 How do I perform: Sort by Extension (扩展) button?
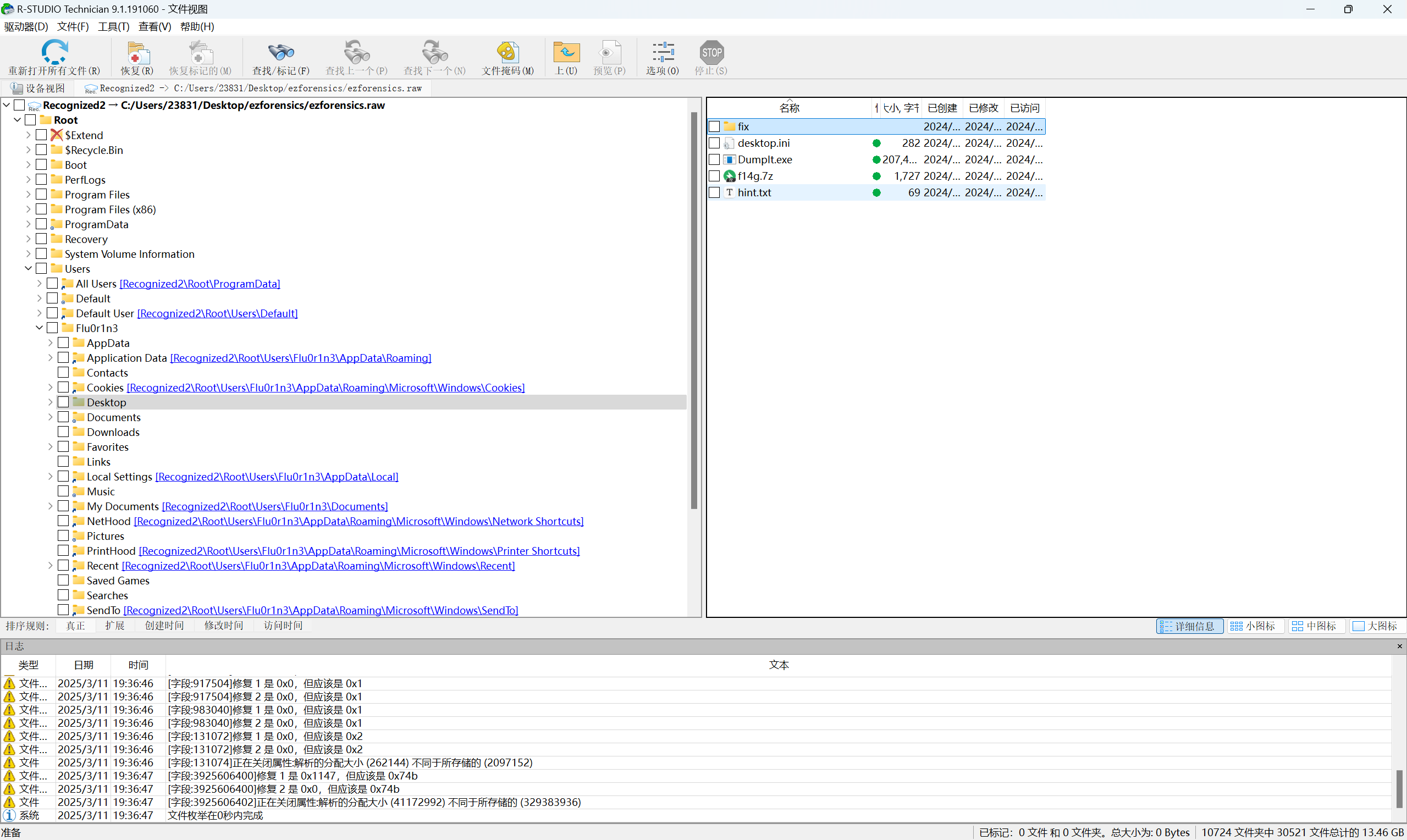coord(115,626)
